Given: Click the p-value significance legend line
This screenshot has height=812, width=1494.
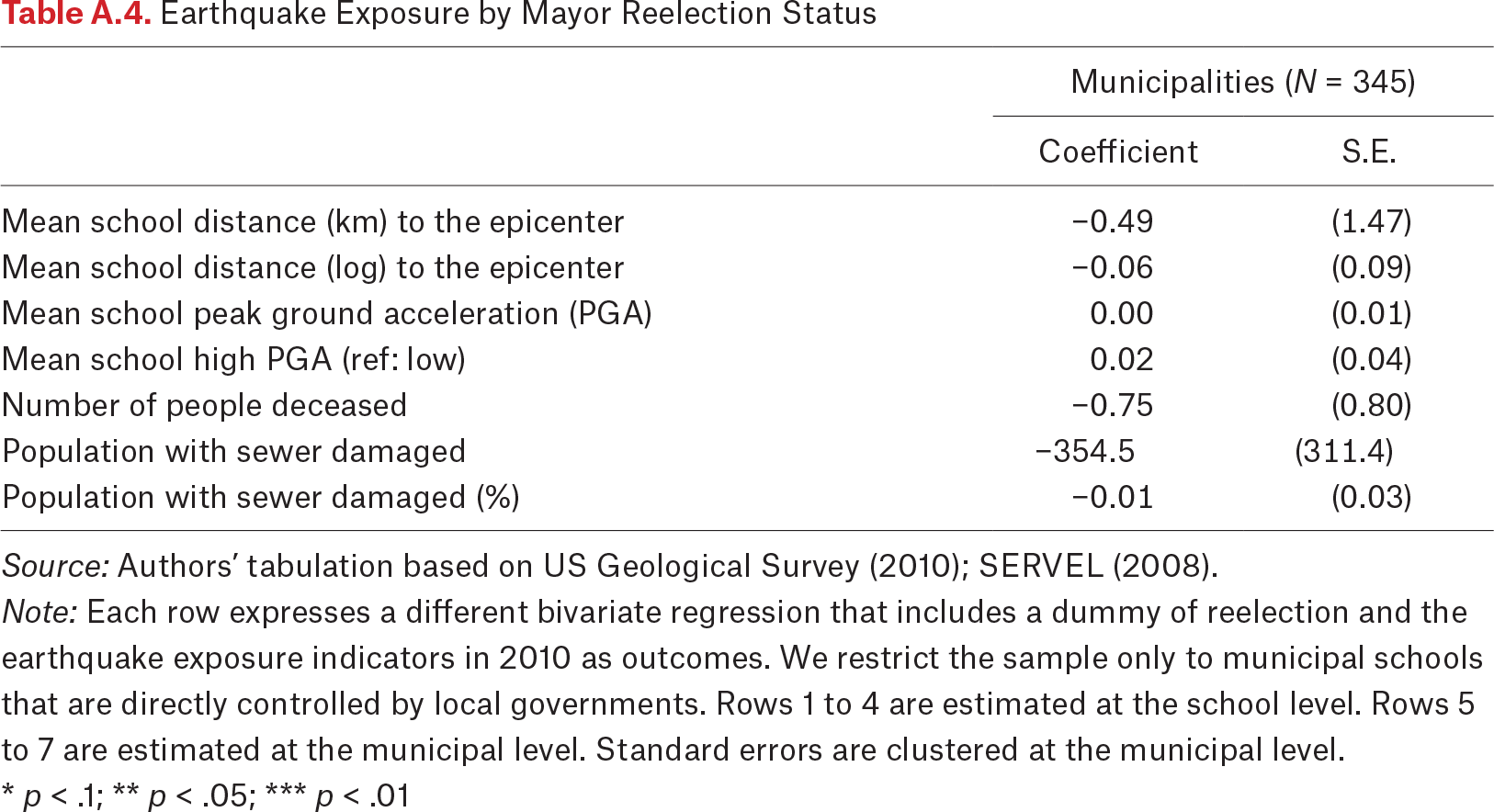Looking at the screenshot, I should pos(206,795).
